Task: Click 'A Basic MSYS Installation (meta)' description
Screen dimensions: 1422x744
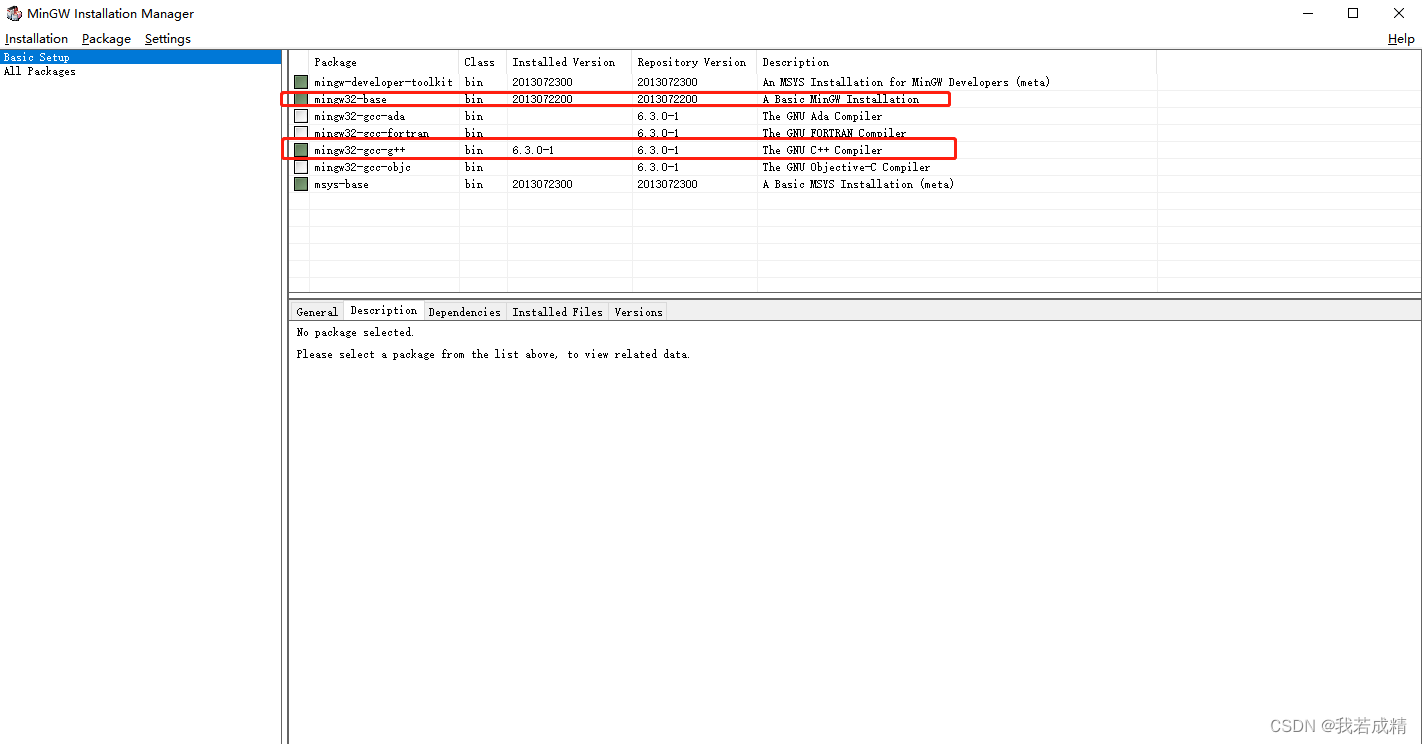Action: click(858, 184)
